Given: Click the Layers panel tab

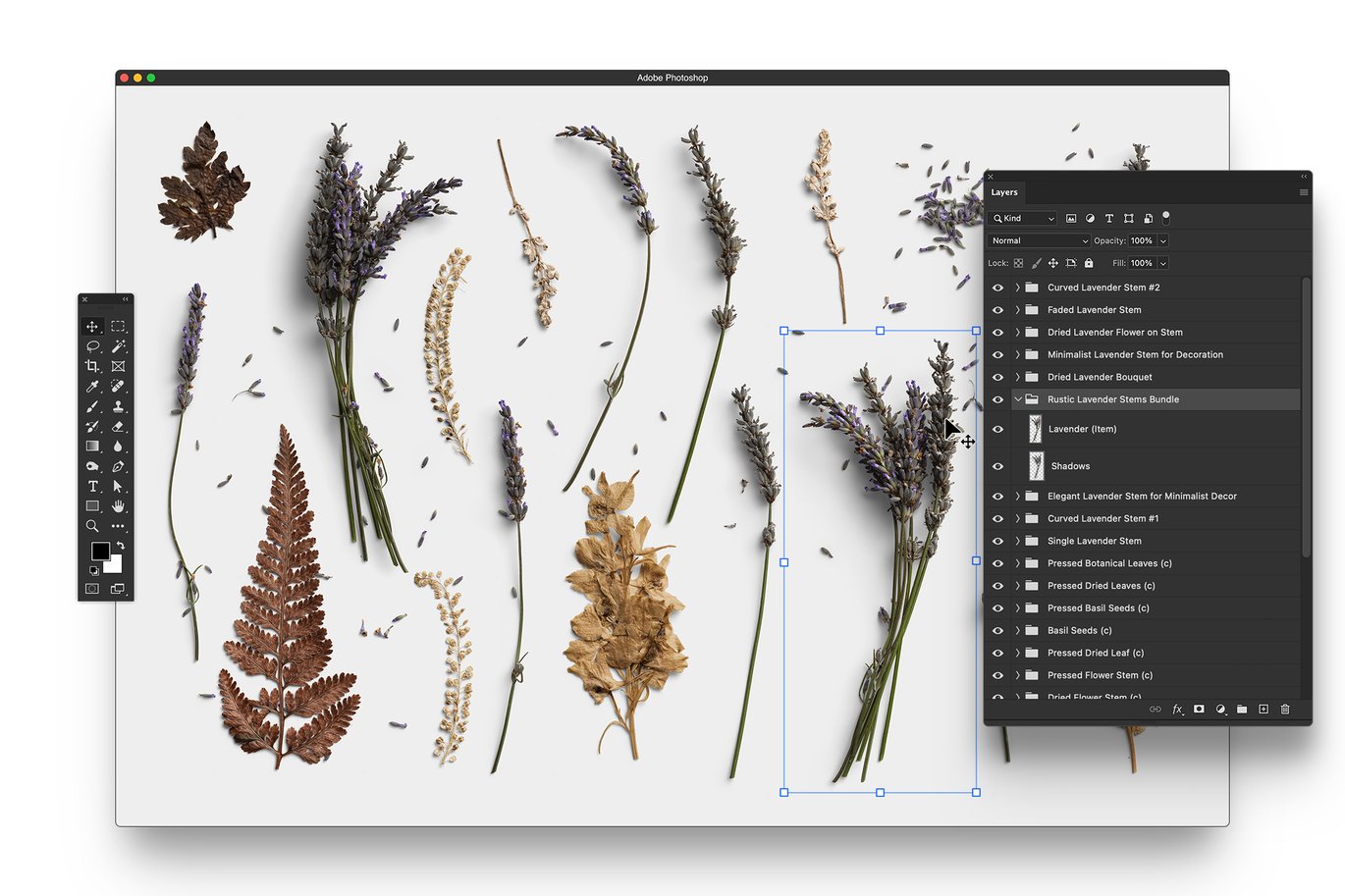Looking at the screenshot, I should pos(1004,192).
